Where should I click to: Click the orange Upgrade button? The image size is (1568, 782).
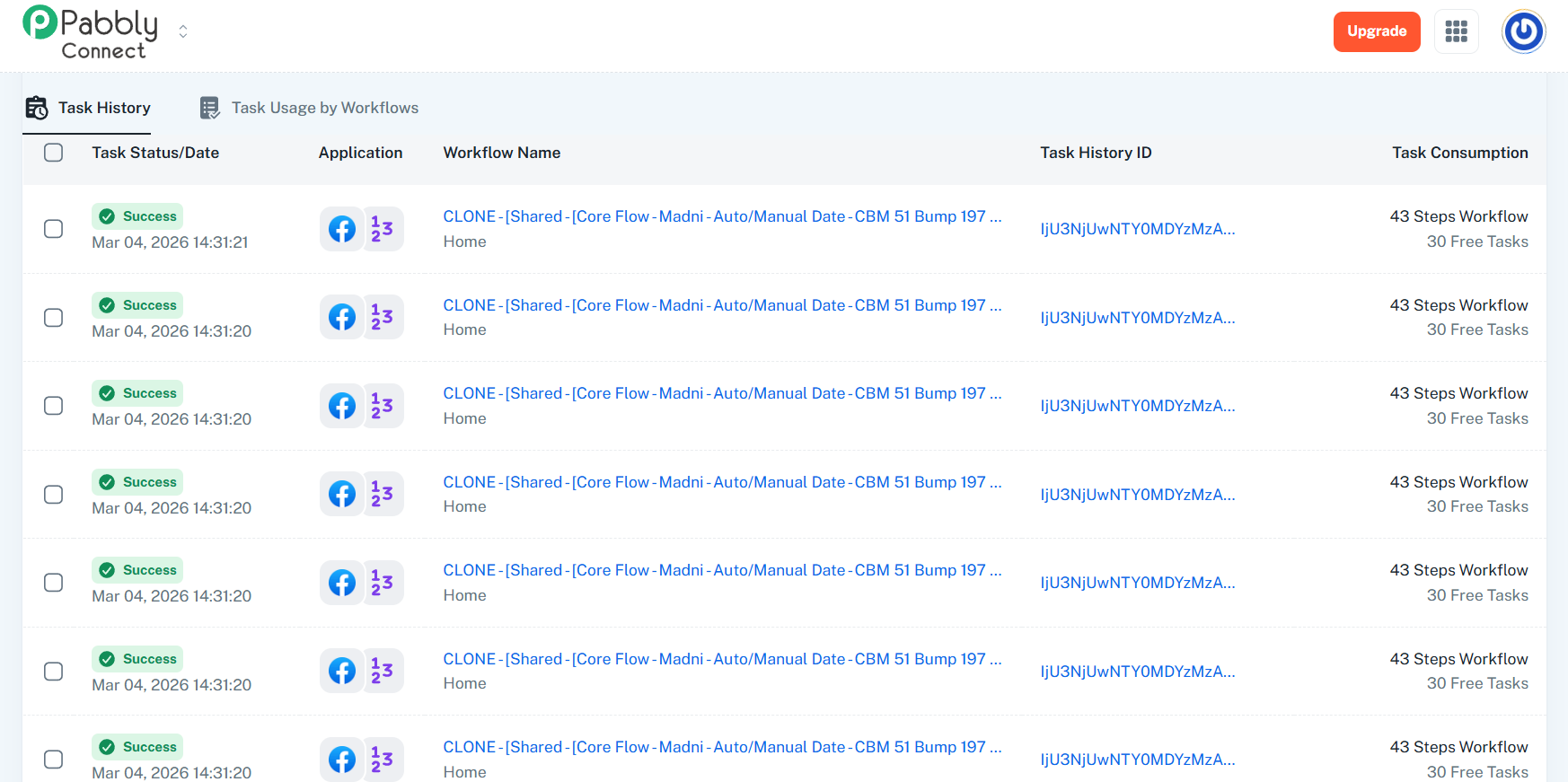pyautogui.click(x=1376, y=31)
